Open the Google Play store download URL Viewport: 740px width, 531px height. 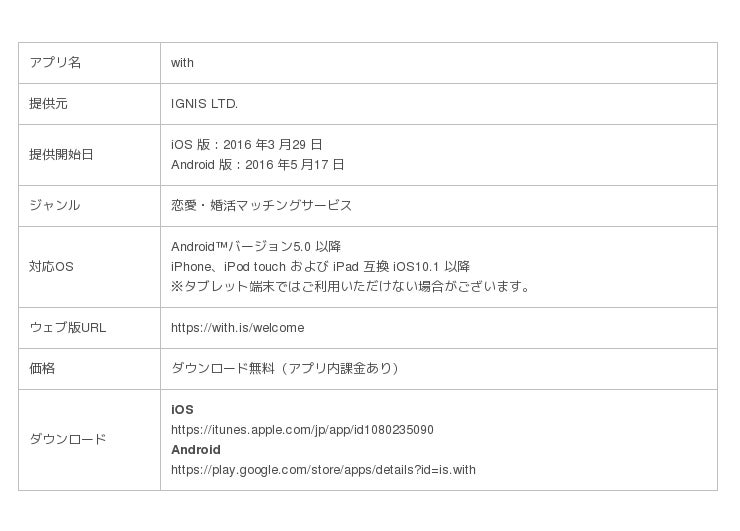coord(323,470)
